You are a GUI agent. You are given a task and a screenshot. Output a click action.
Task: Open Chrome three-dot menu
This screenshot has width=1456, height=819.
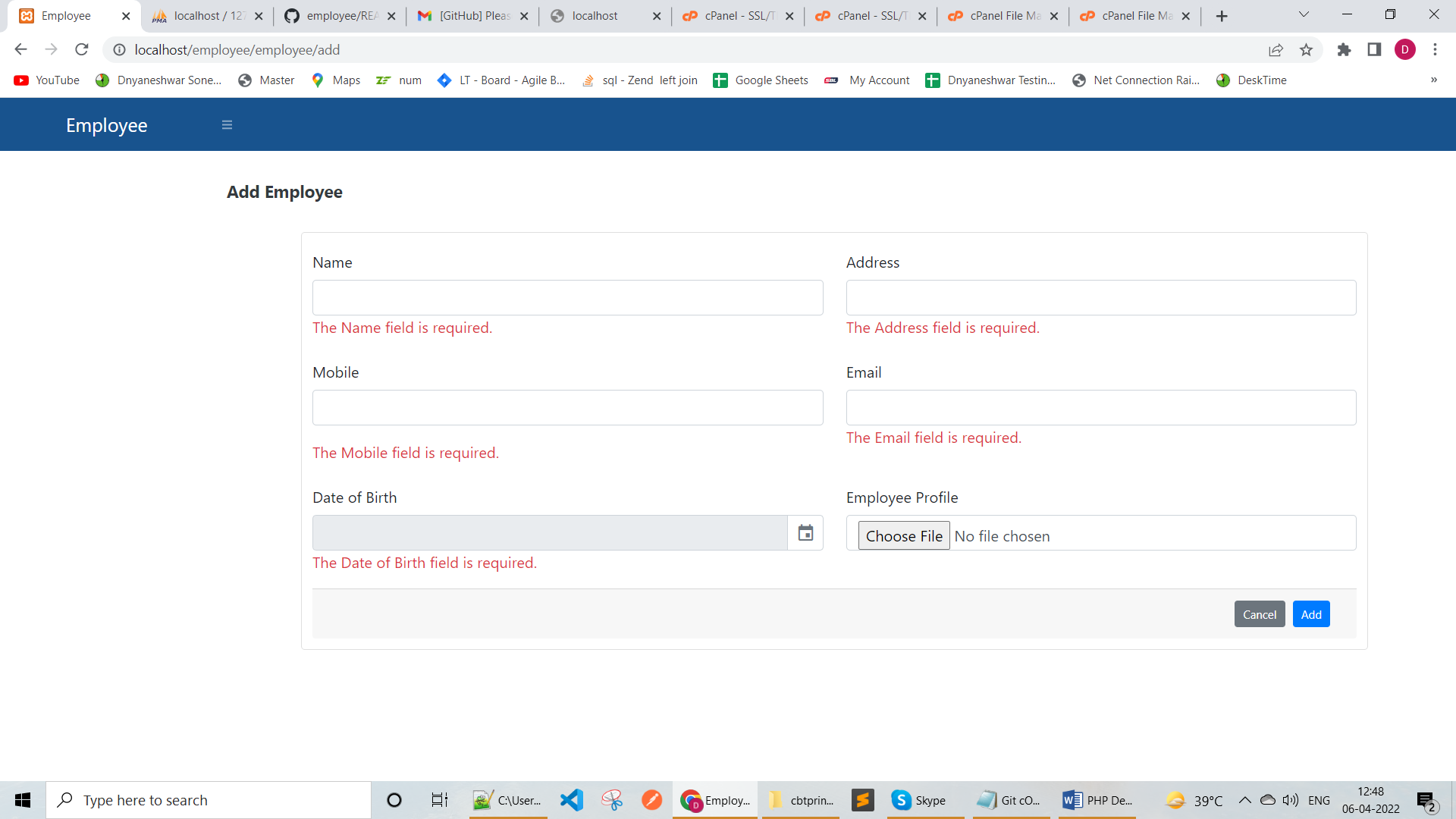click(1435, 50)
